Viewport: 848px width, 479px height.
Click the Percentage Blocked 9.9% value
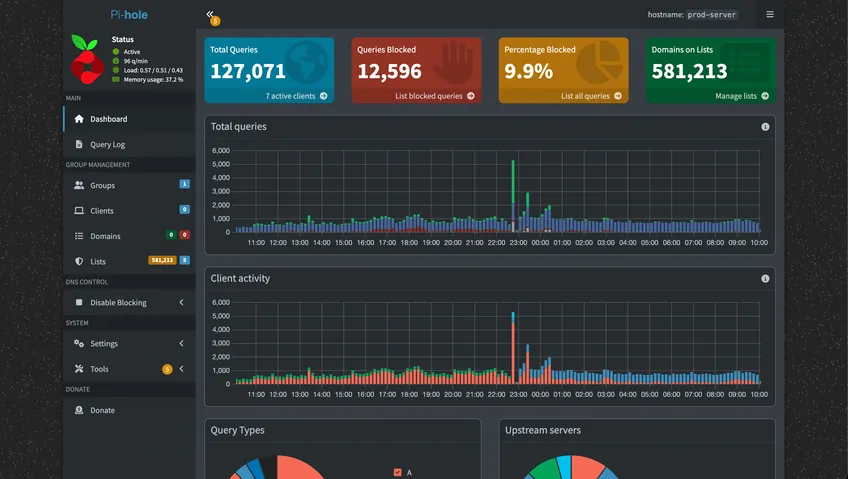tap(528, 71)
